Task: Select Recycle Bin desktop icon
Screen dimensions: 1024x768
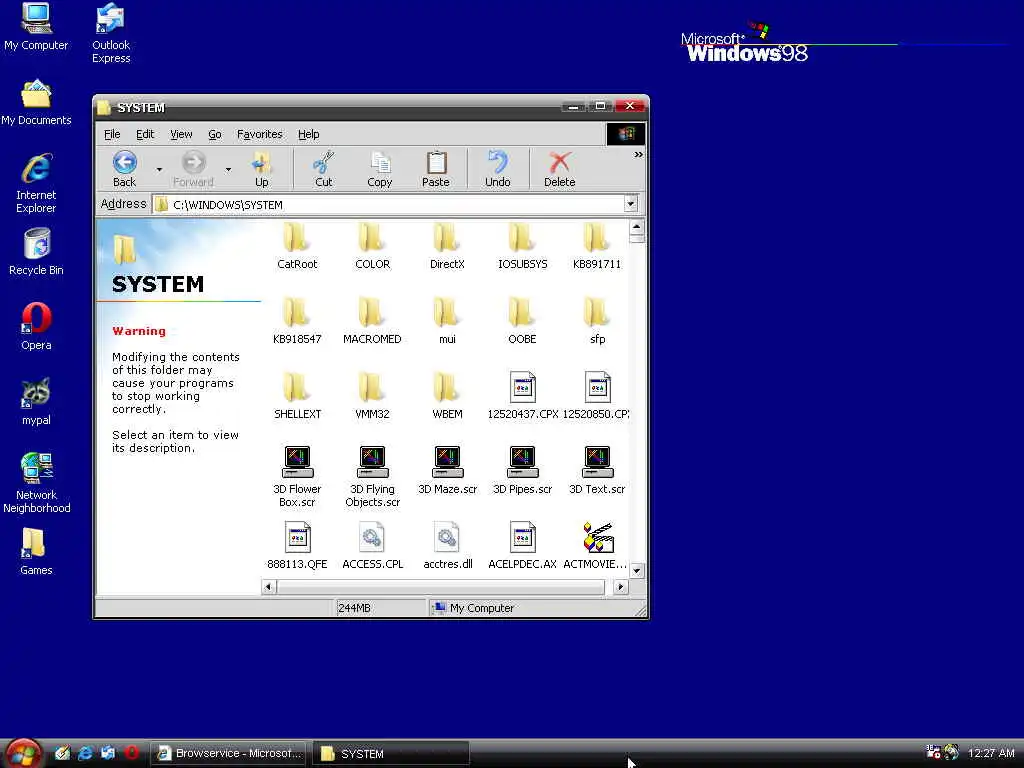Action: pyautogui.click(x=36, y=252)
